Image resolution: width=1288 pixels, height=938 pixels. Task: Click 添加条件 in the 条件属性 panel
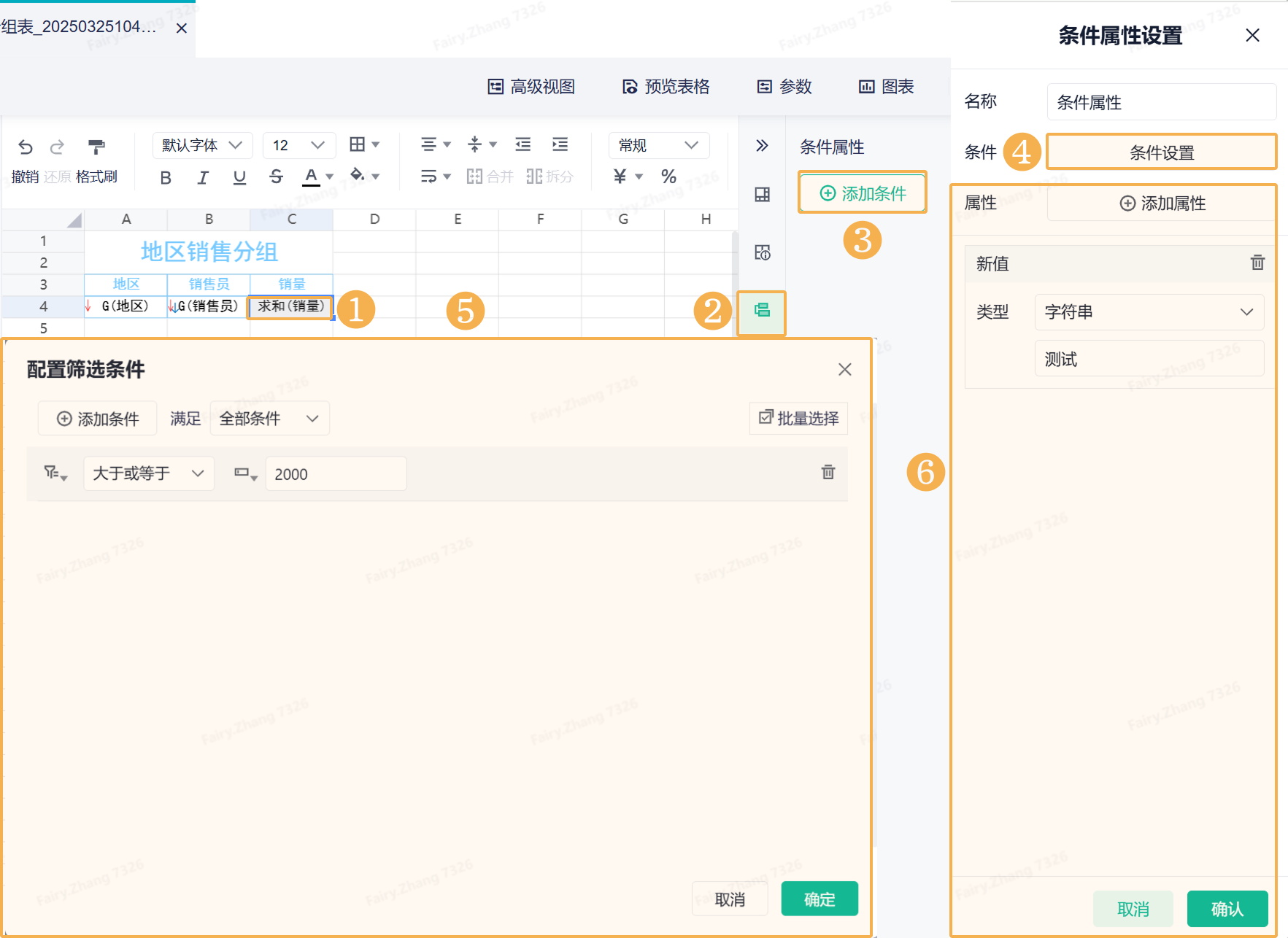[863, 193]
